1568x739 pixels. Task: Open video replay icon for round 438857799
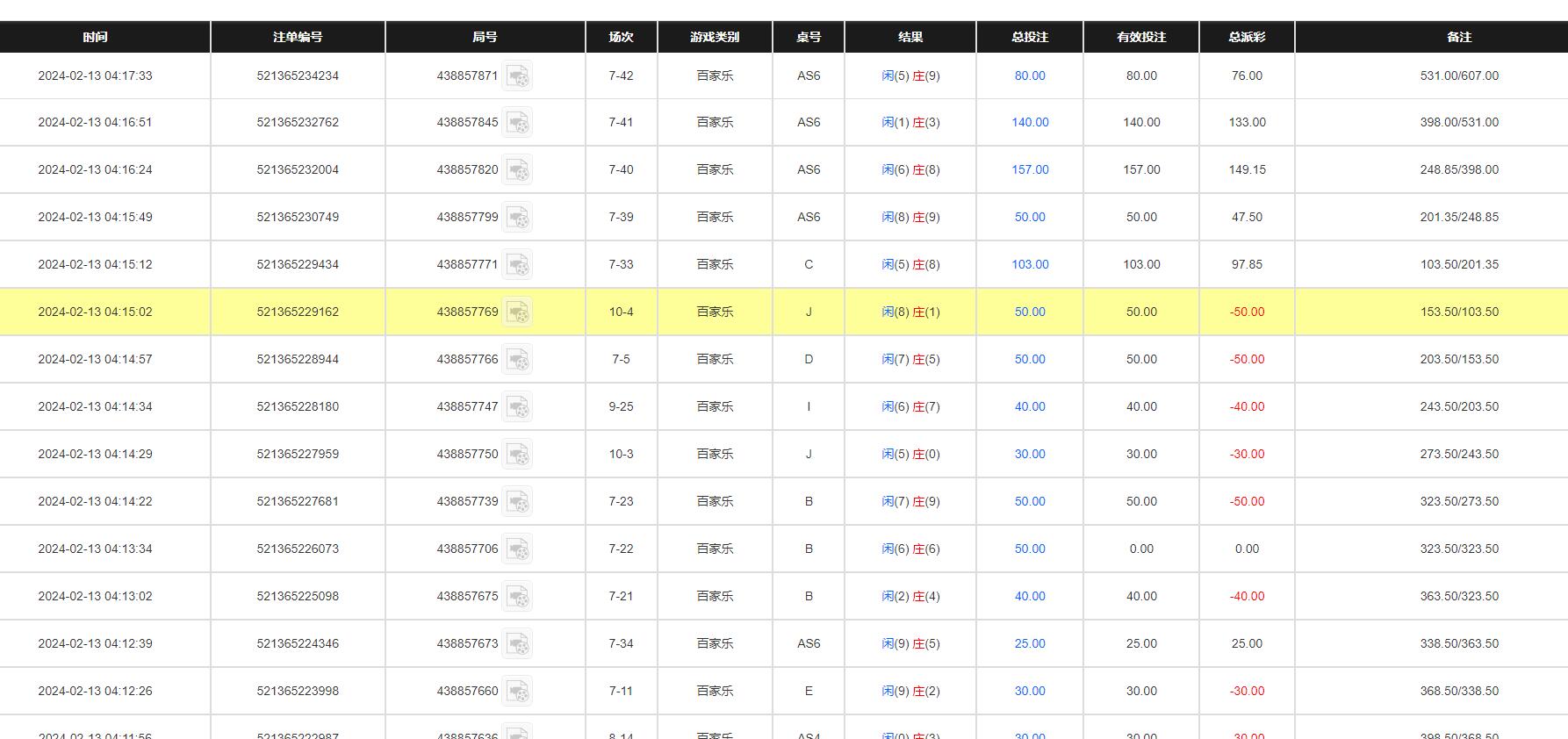click(517, 217)
